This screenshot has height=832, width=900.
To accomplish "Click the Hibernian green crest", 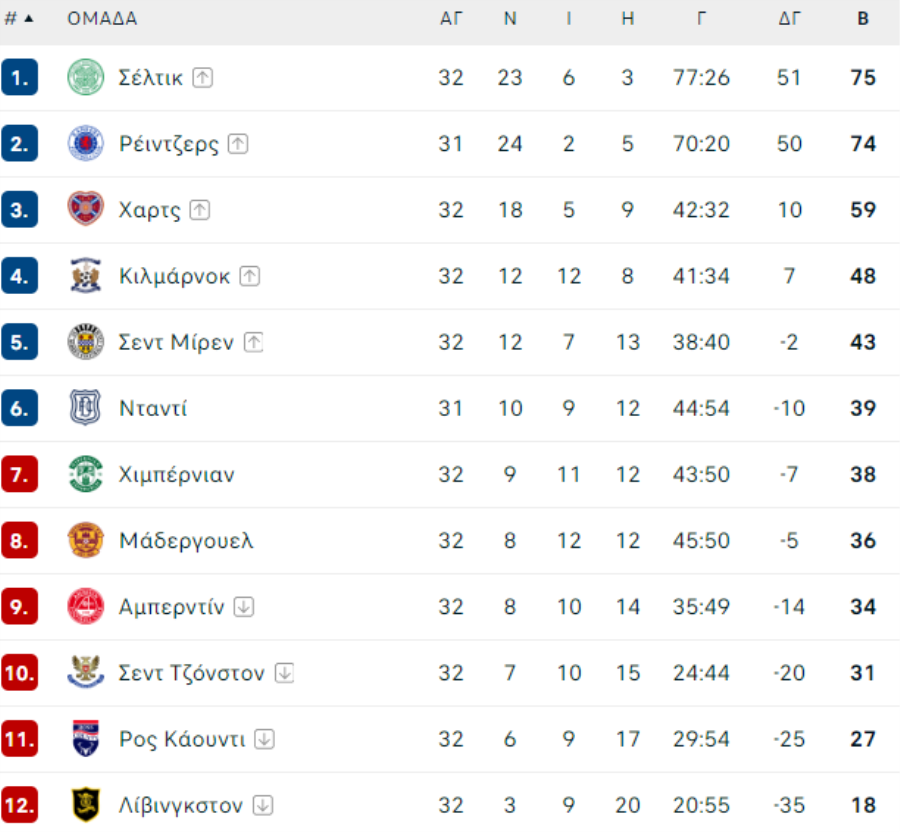I will pos(86,475).
